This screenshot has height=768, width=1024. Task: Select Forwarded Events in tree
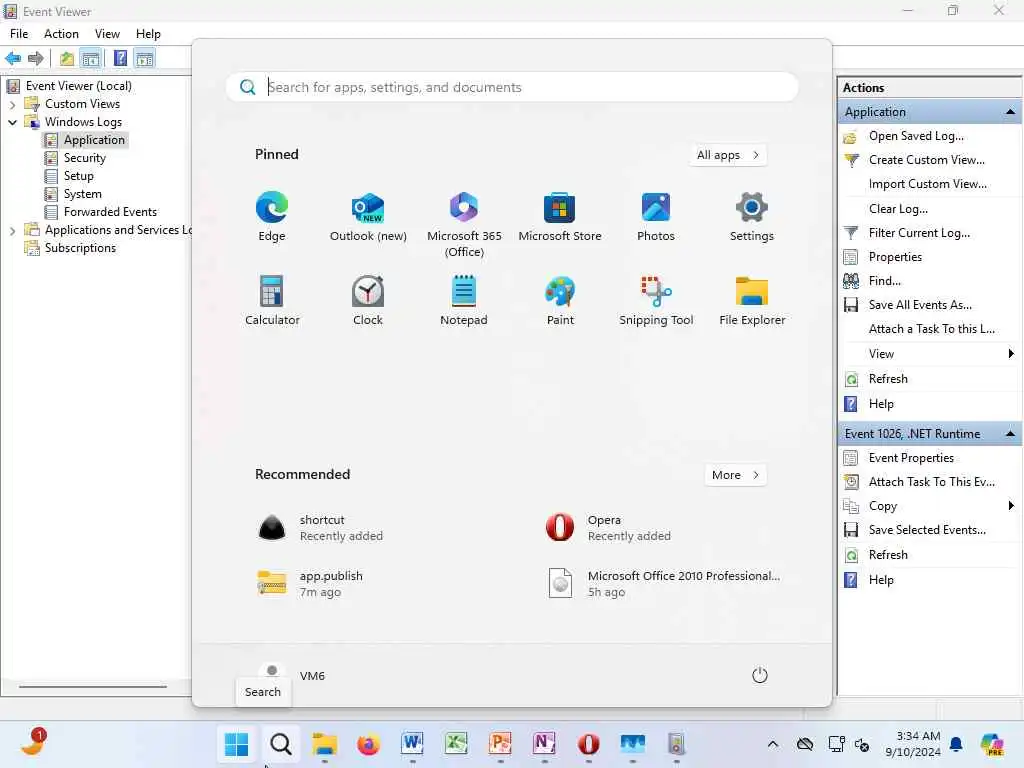click(110, 212)
